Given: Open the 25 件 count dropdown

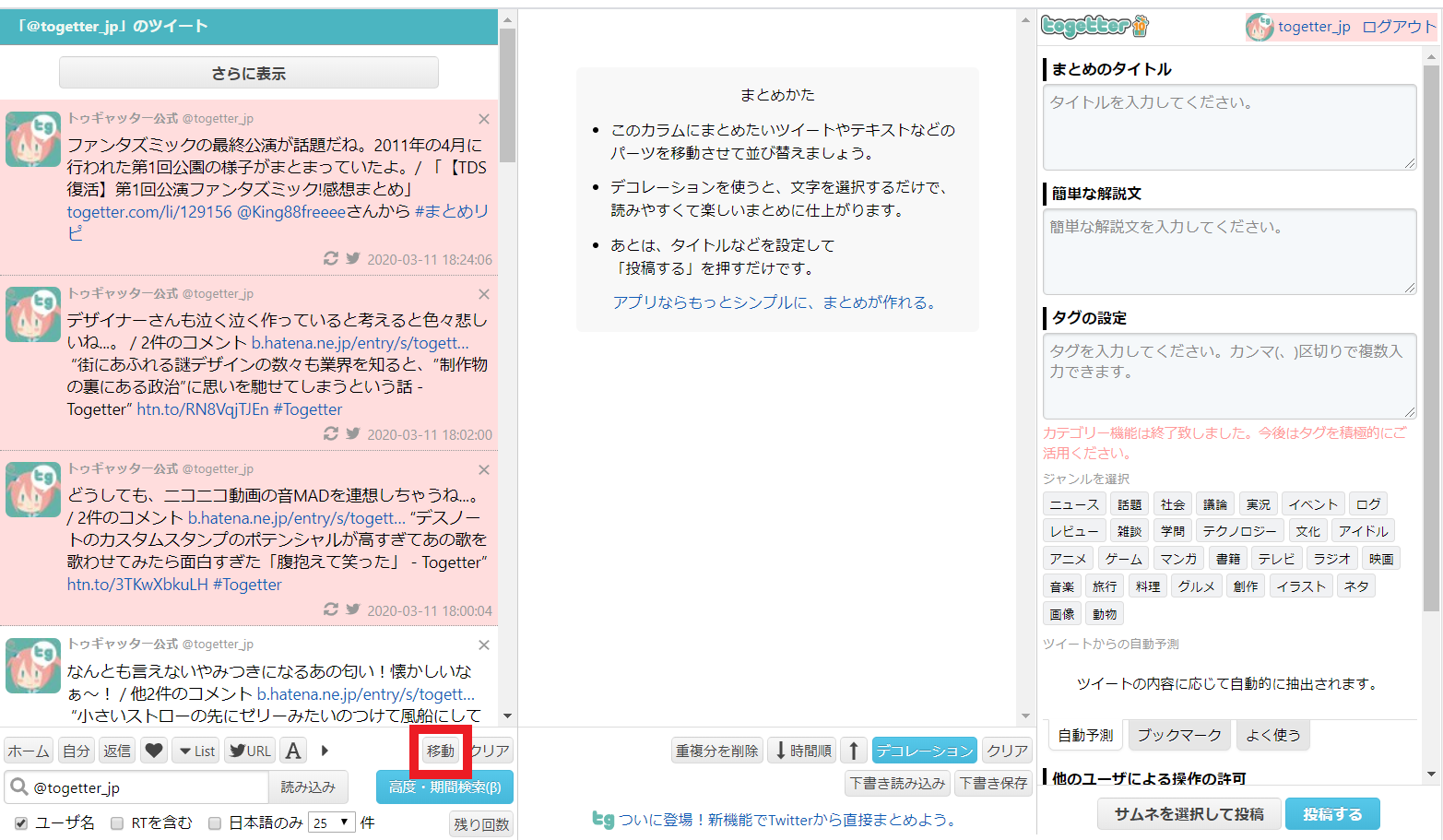Looking at the screenshot, I should 332,822.
